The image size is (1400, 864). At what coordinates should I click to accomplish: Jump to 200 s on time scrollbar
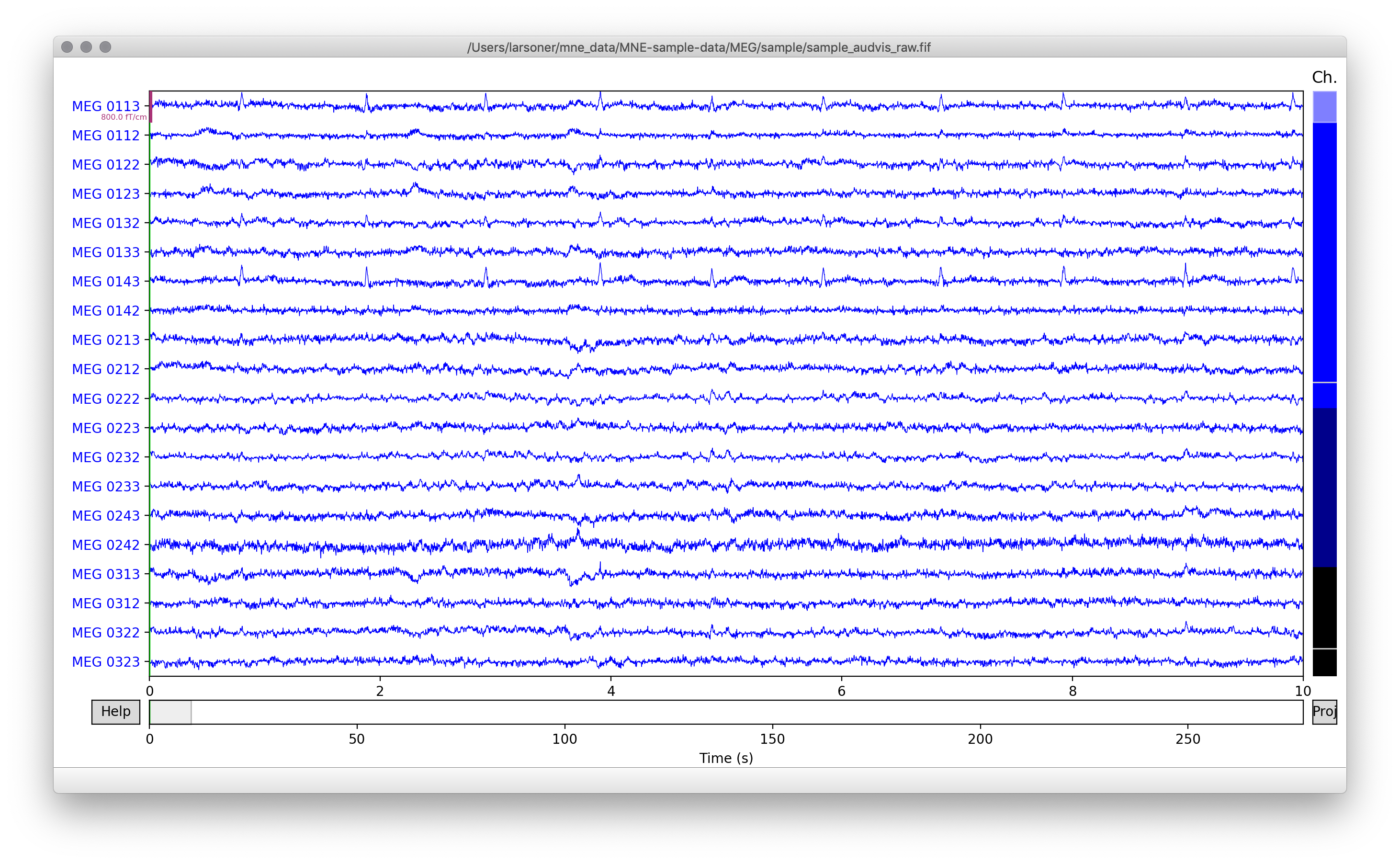click(980, 712)
